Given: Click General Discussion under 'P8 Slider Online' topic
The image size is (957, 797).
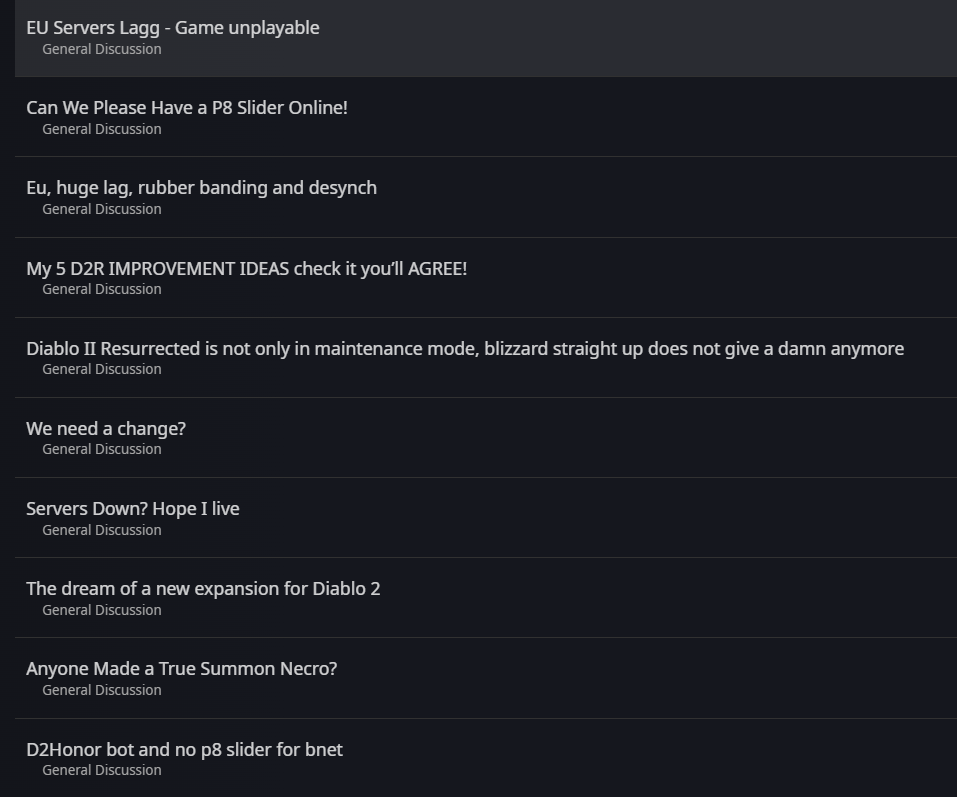Looking at the screenshot, I should (x=101, y=129).
